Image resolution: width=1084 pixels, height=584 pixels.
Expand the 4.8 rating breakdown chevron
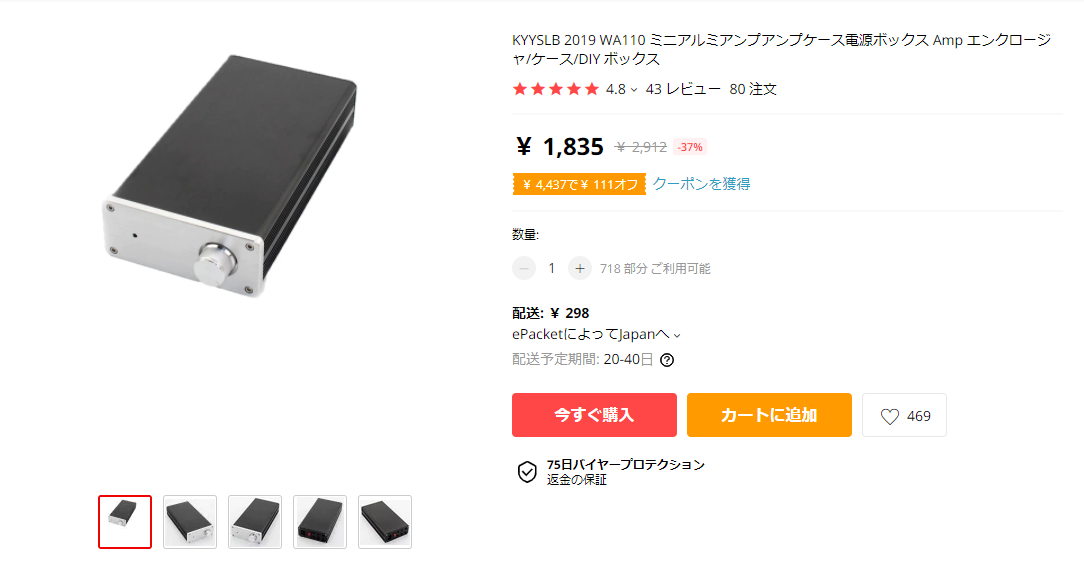tap(634, 90)
